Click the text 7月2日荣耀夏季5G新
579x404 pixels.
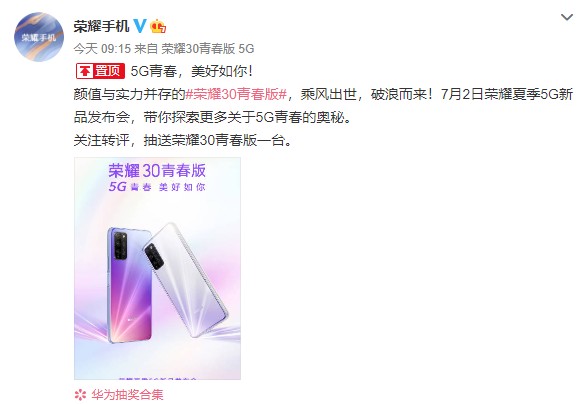coord(507,95)
